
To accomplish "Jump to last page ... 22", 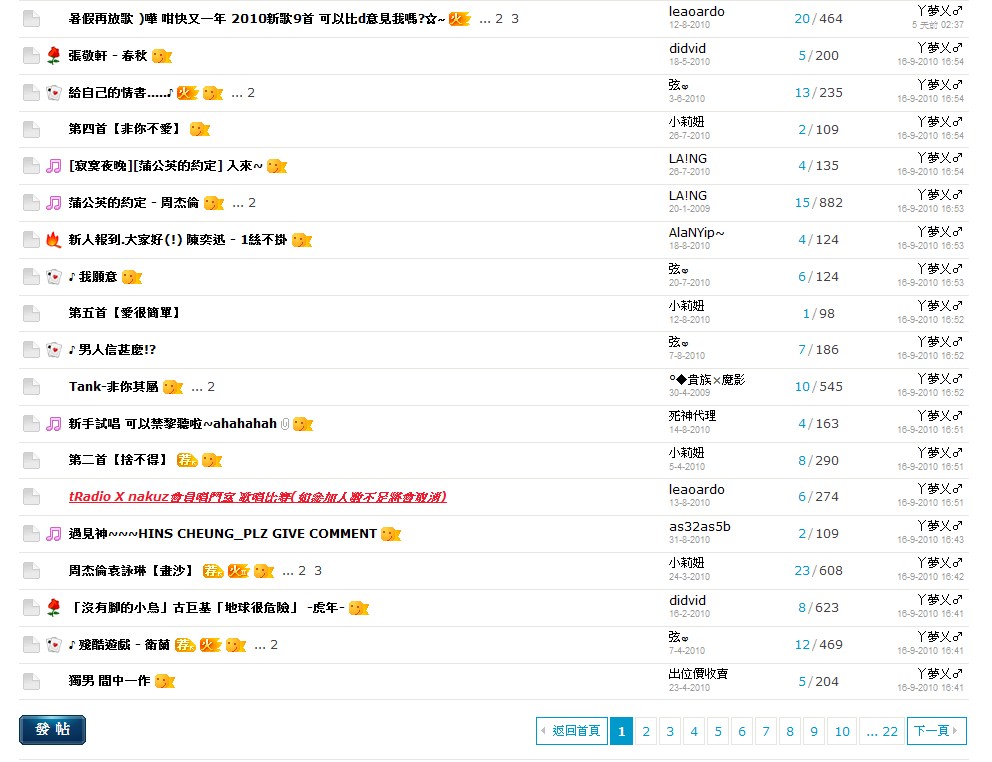I will tap(882, 732).
